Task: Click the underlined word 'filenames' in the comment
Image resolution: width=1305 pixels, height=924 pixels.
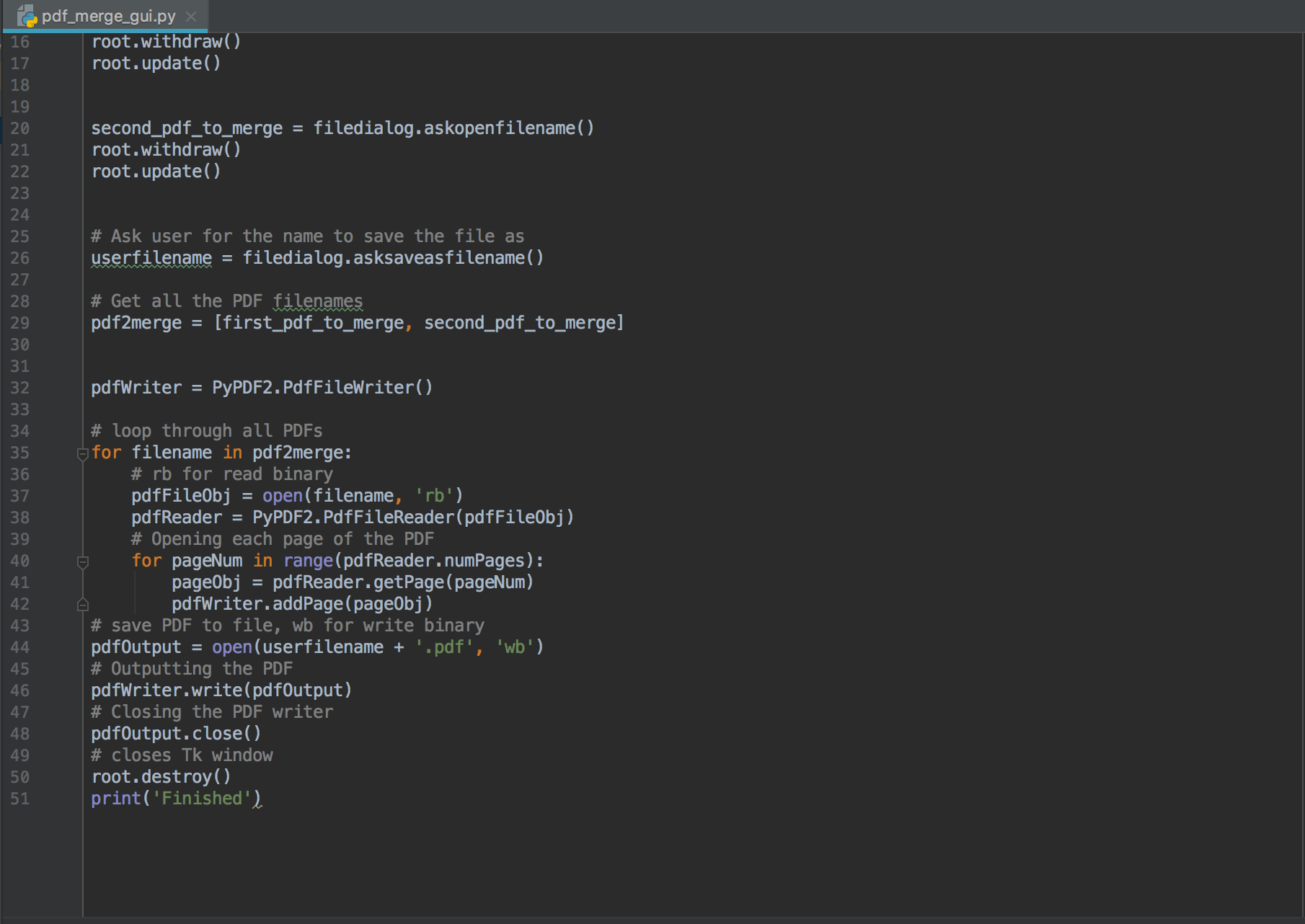Action: [x=317, y=301]
